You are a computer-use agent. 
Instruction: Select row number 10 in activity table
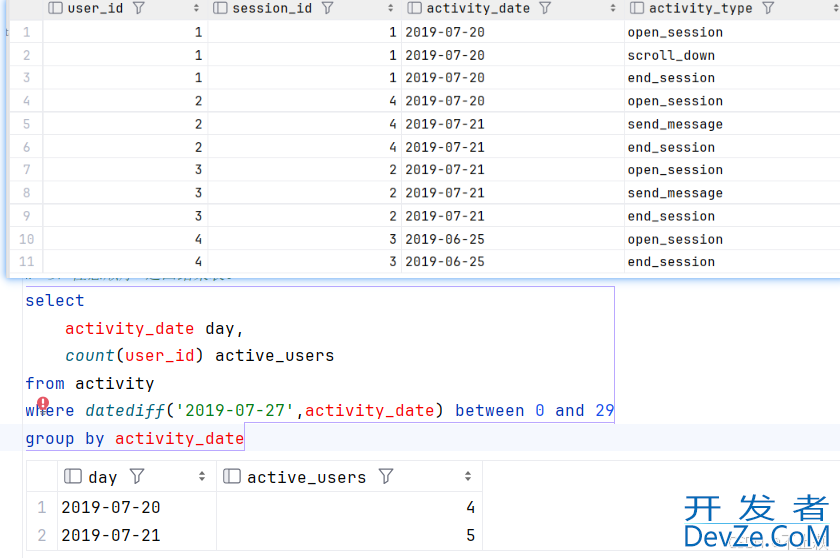[x=26, y=239]
